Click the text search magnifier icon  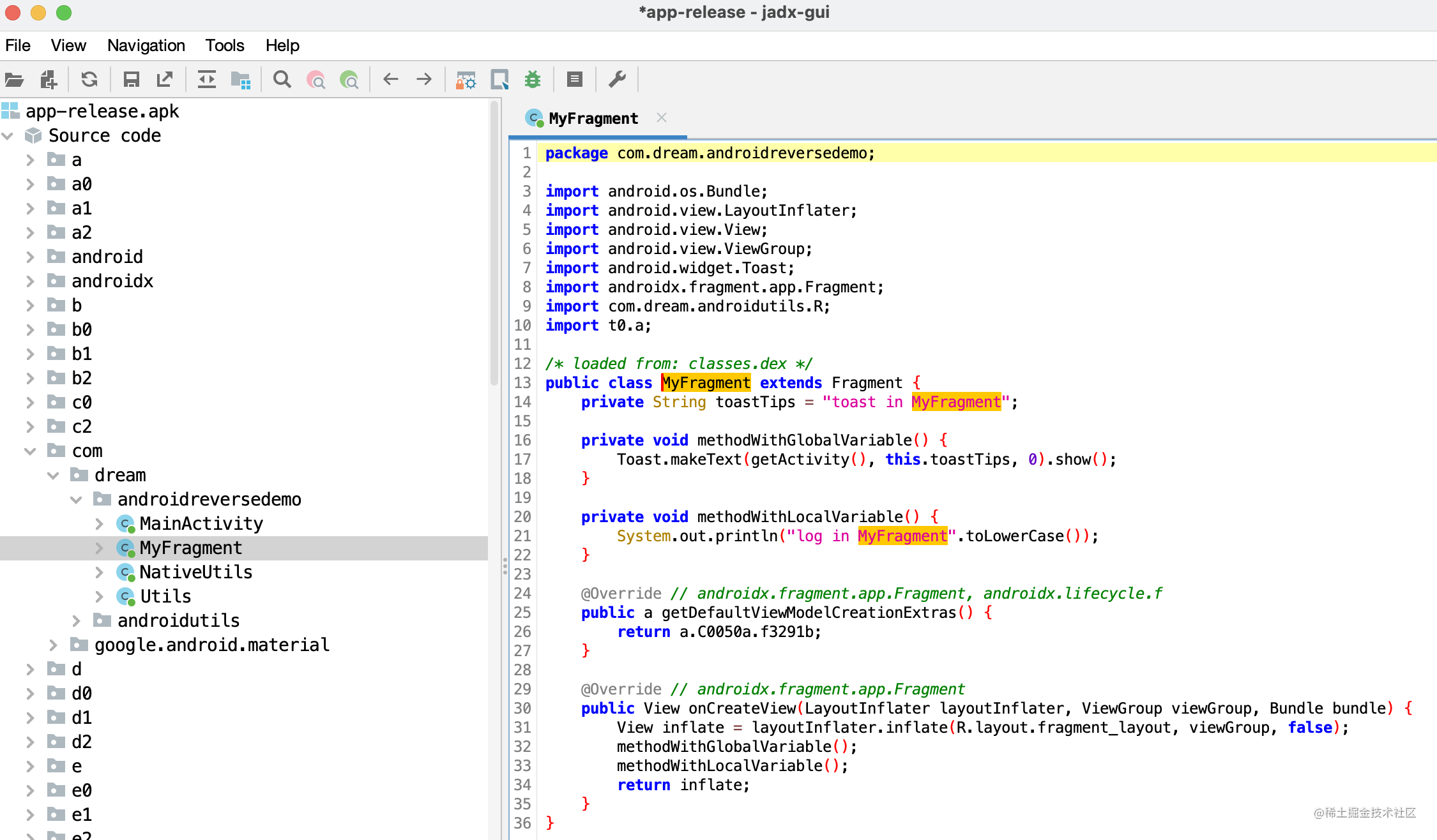tap(282, 80)
